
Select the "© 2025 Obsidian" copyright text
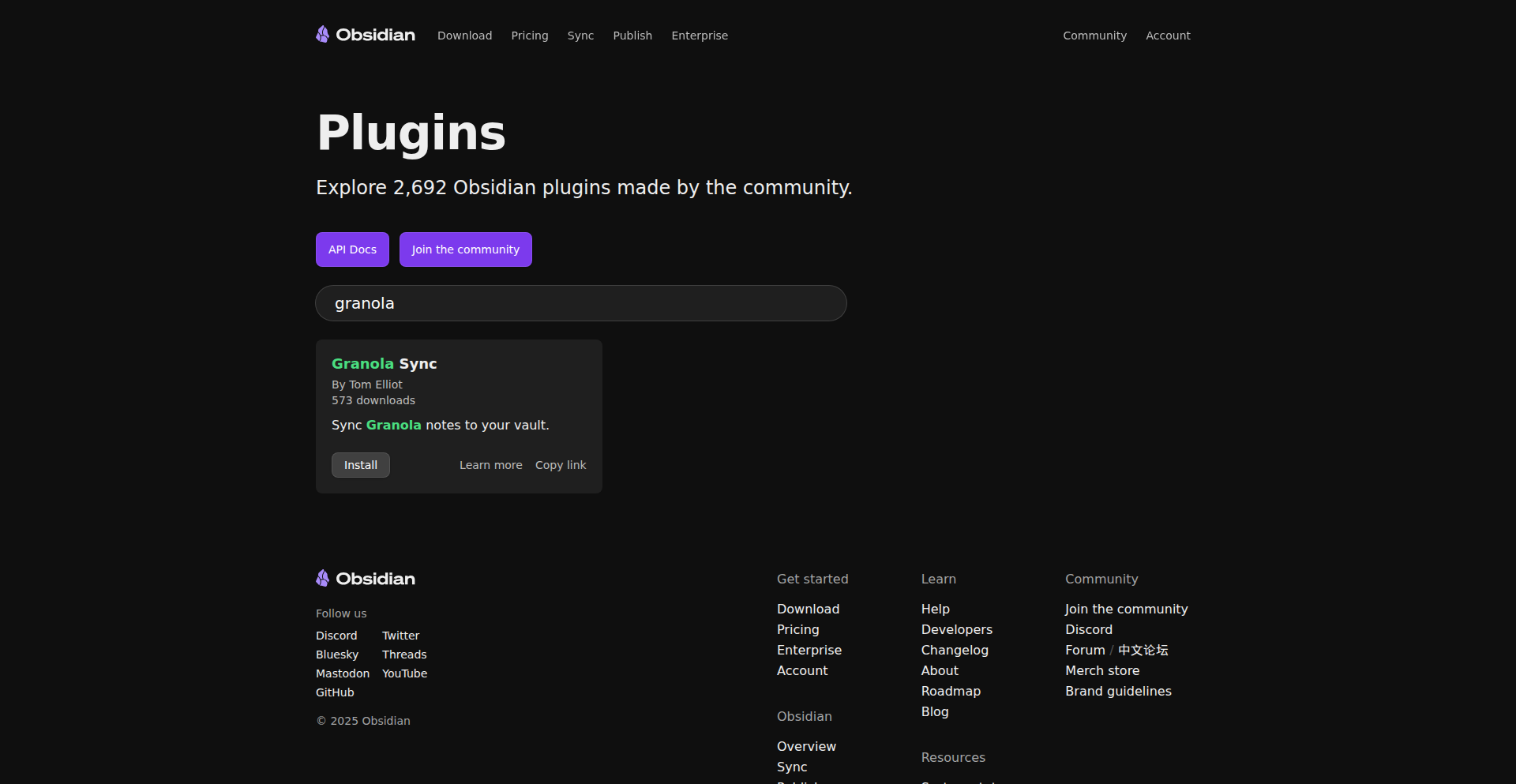[363, 721]
